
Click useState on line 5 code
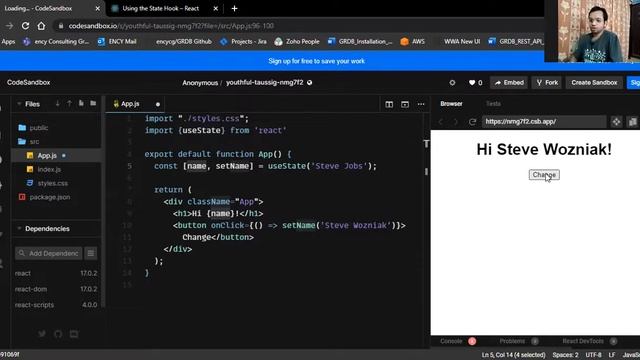(x=287, y=166)
